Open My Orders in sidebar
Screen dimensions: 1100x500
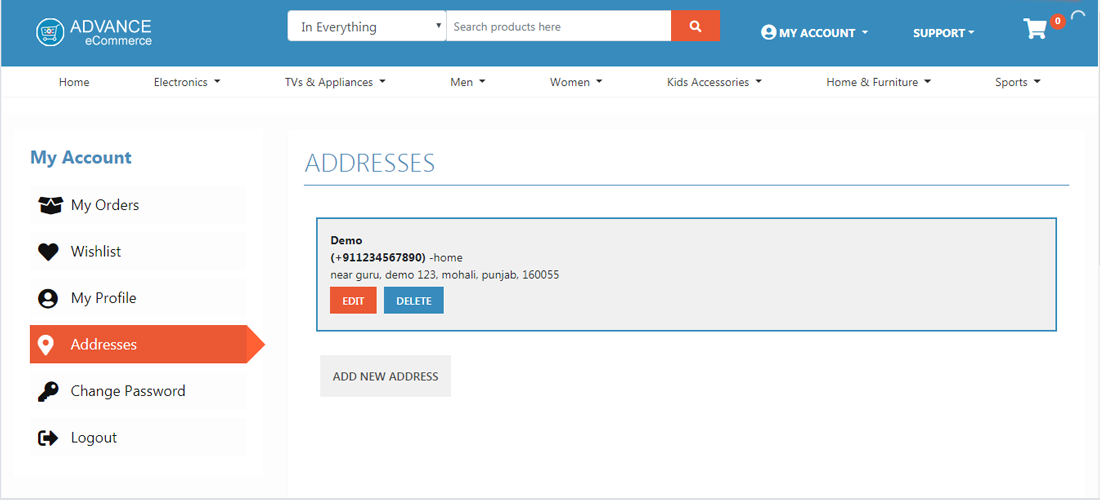[x=138, y=205]
